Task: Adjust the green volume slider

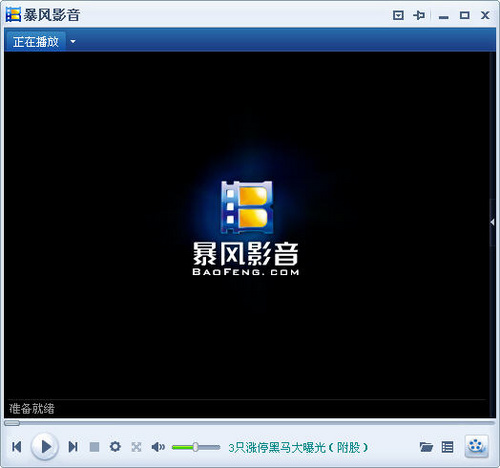Action: [x=196, y=447]
